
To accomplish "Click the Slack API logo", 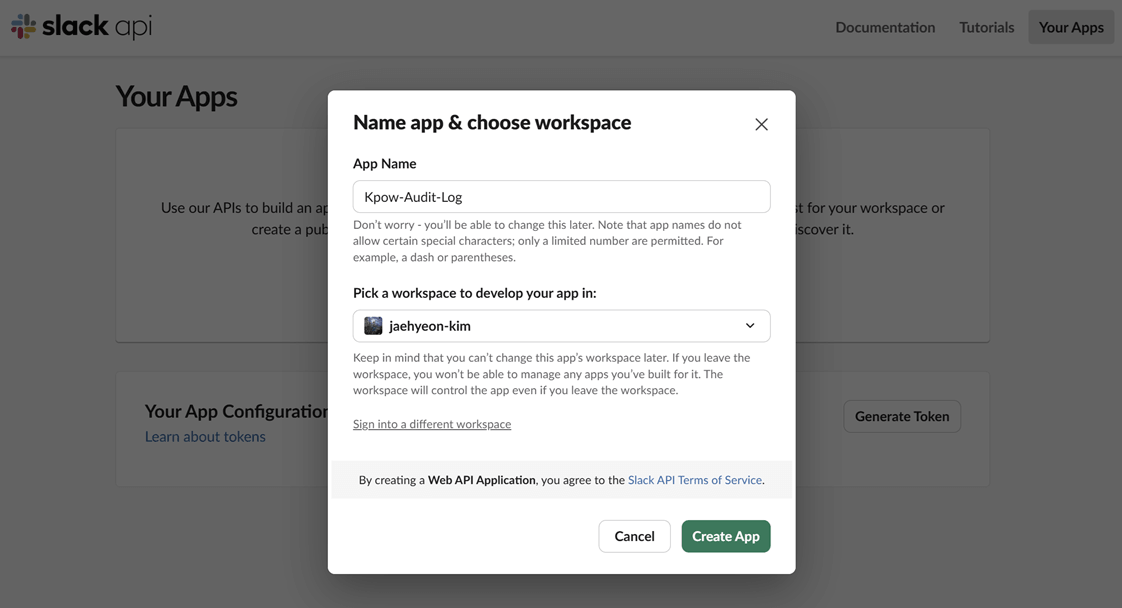I will [81, 26].
